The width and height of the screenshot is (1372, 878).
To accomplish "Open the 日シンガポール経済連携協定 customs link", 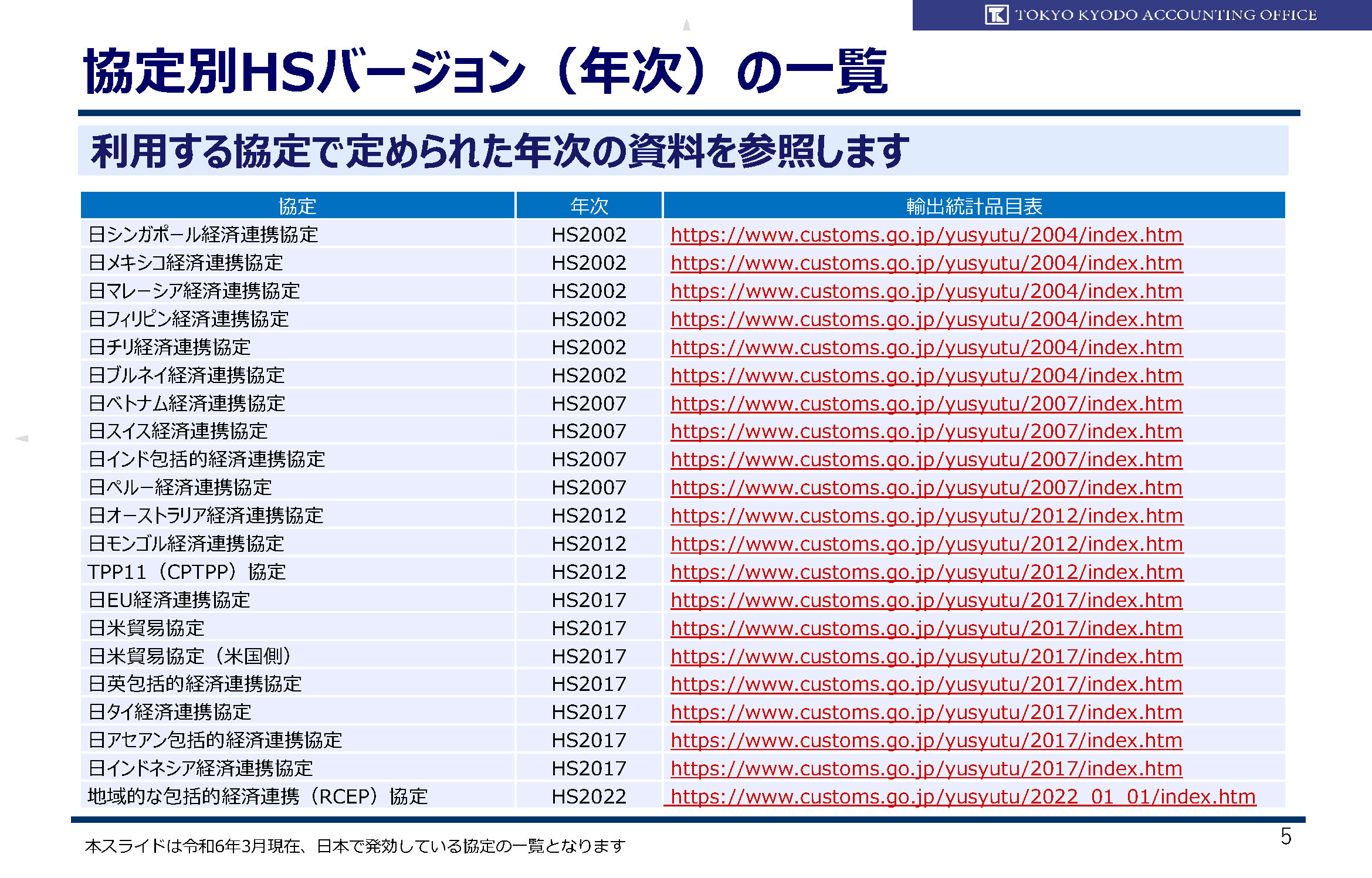I will [x=926, y=235].
